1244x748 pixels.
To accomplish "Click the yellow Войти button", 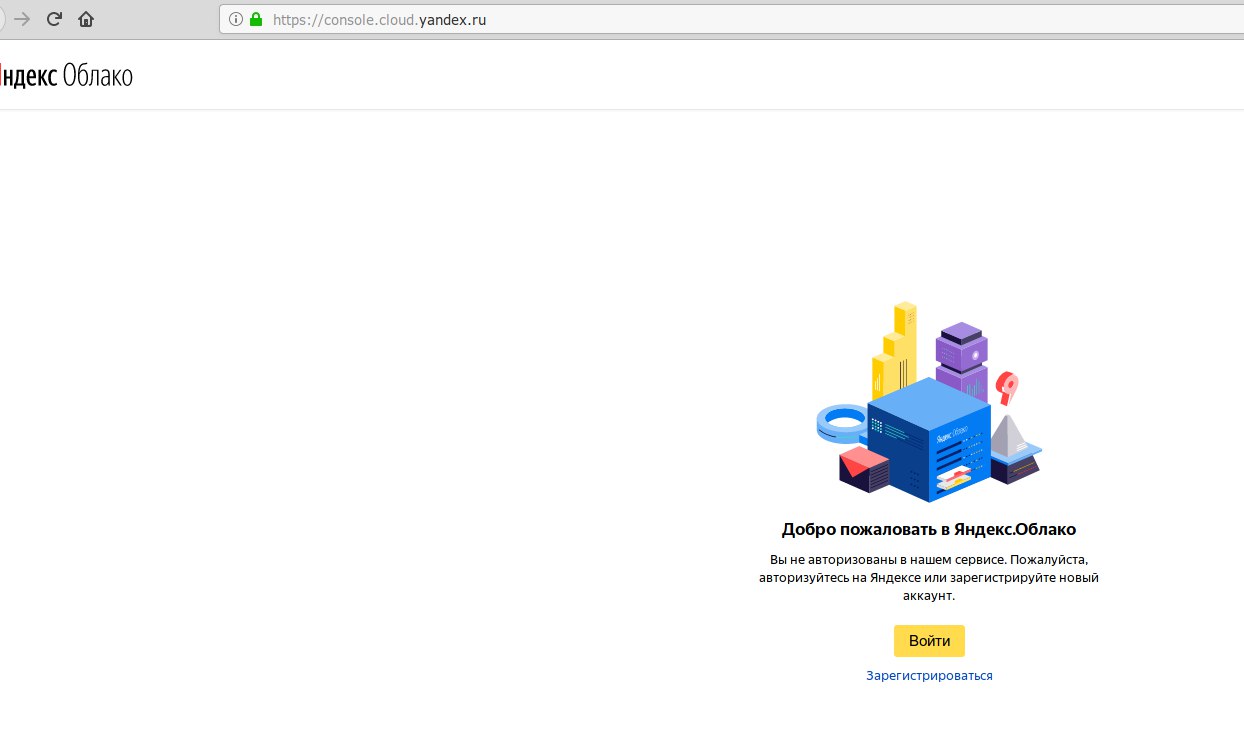I will click(929, 641).
